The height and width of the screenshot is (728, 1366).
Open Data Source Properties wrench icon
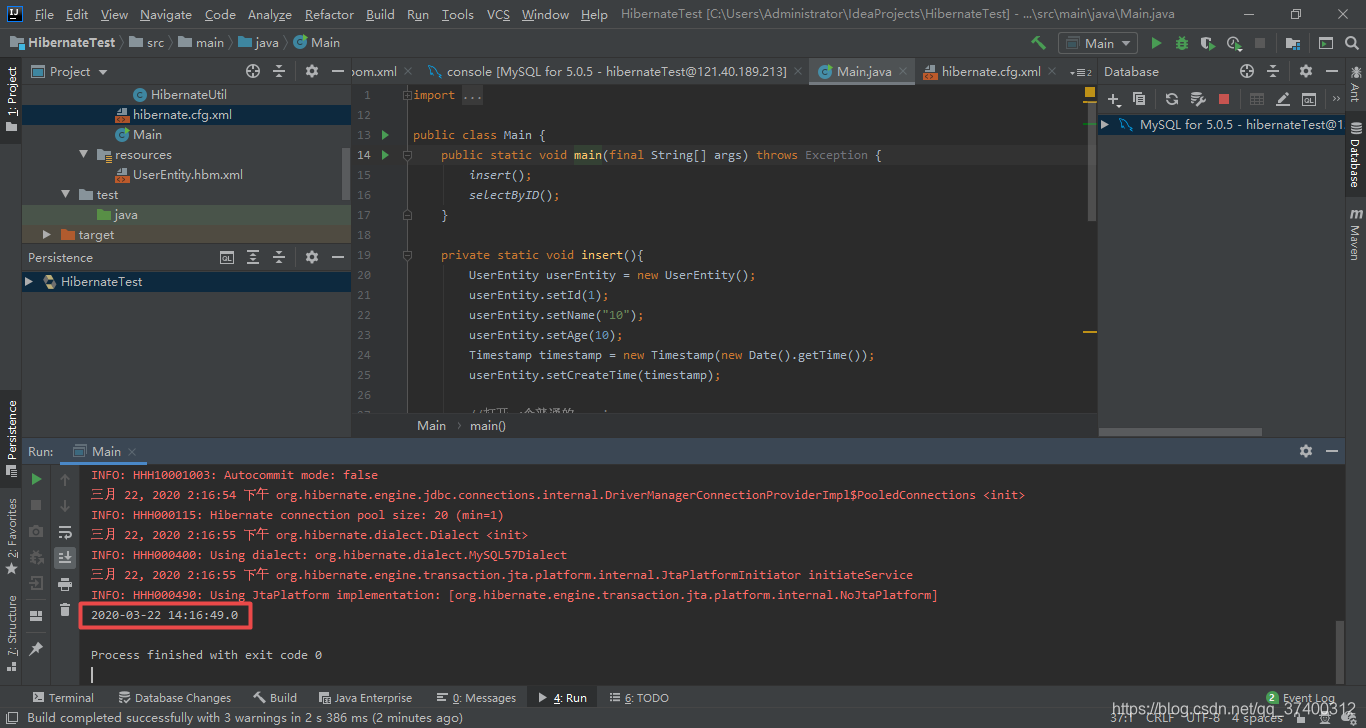point(1198,99)
